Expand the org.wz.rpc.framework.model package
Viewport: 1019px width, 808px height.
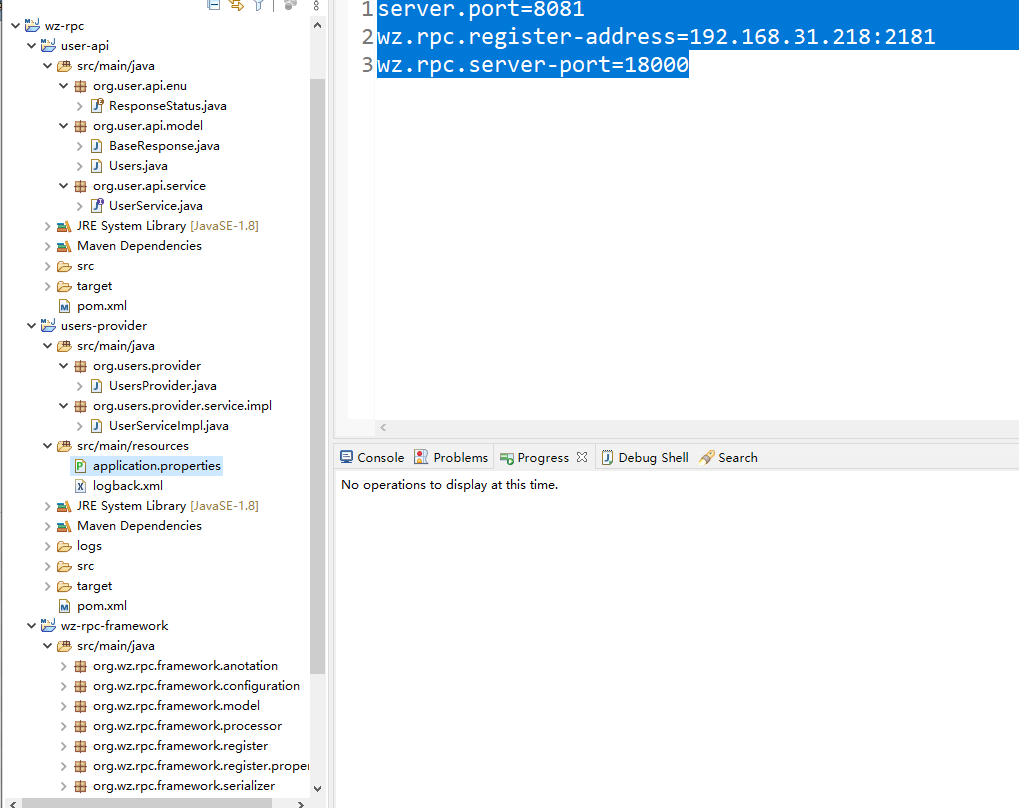point(63,706)
